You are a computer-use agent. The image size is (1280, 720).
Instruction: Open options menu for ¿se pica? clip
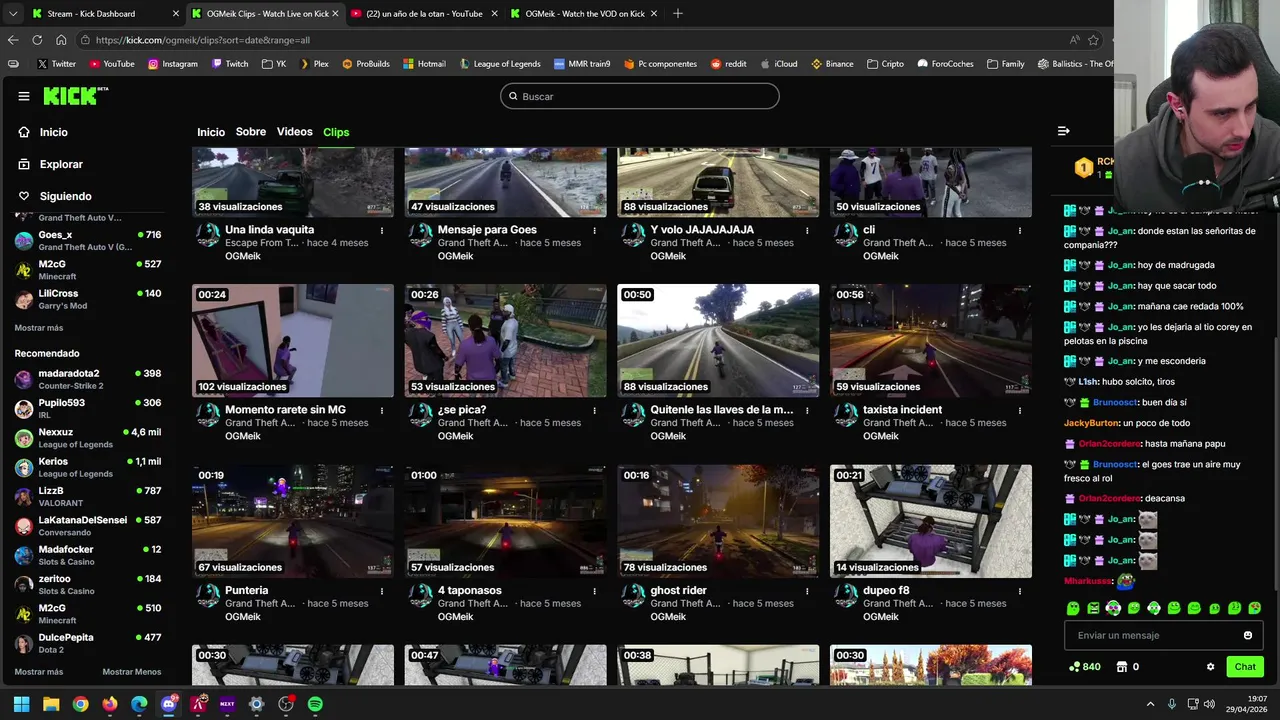click(x=594, y=410)
